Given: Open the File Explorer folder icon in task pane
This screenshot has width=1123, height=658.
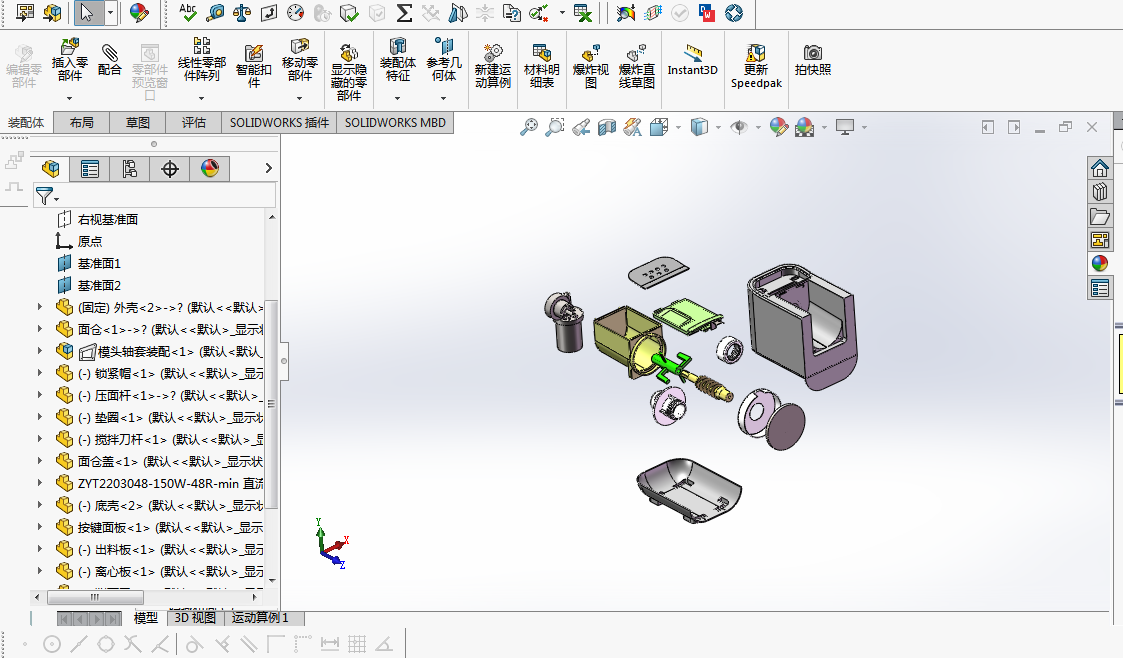Looking at the screenshot, I should pyautogui.click(x=1100, y=216).
